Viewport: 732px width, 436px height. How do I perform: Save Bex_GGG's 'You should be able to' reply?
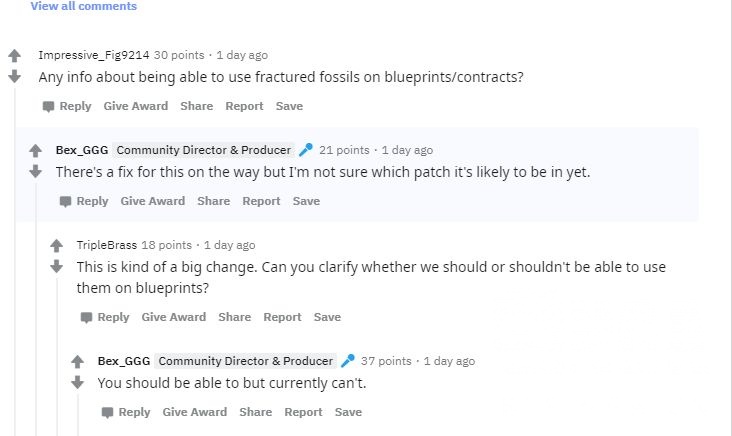tap(348, 412)
